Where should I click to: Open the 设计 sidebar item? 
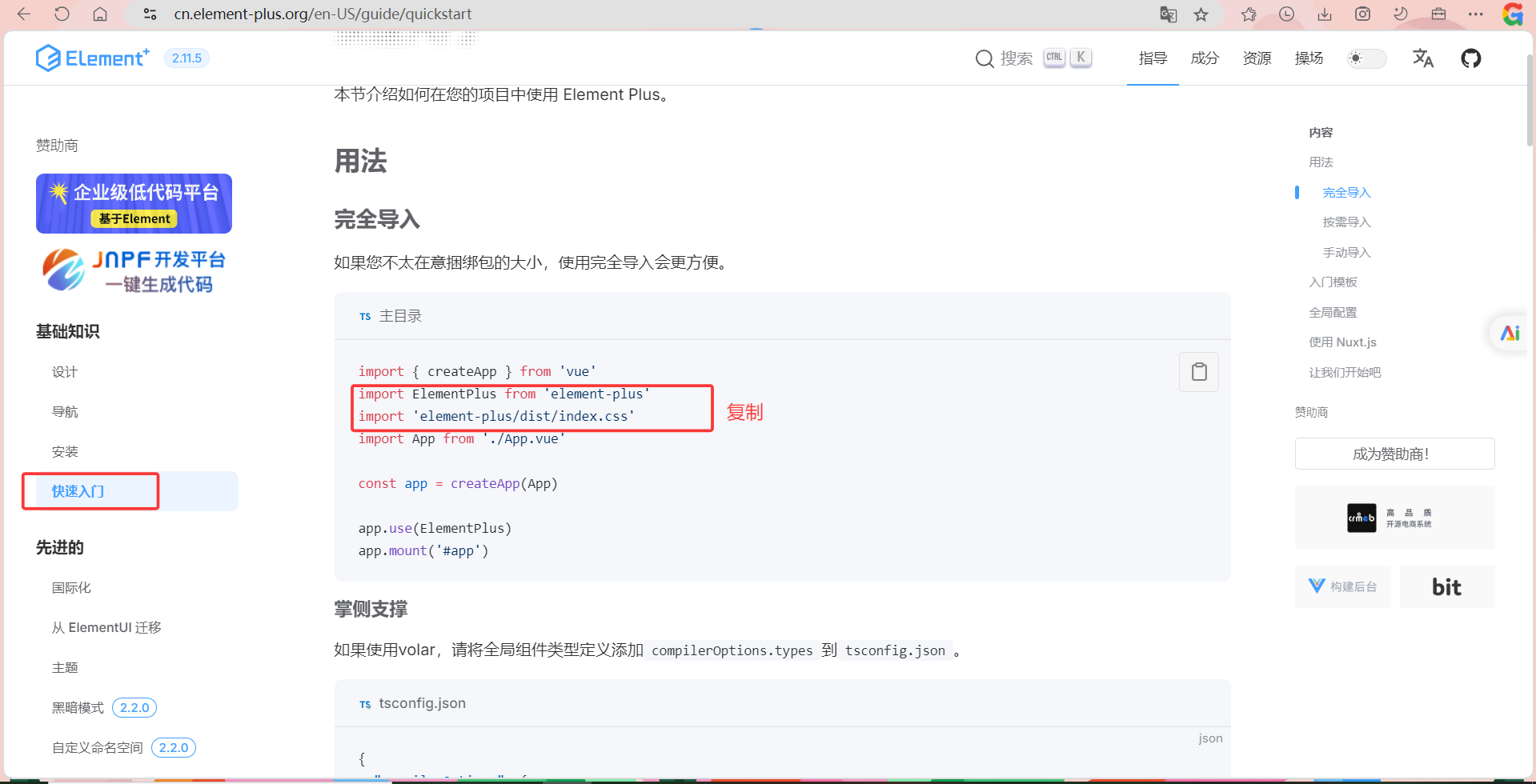(65, 371)
